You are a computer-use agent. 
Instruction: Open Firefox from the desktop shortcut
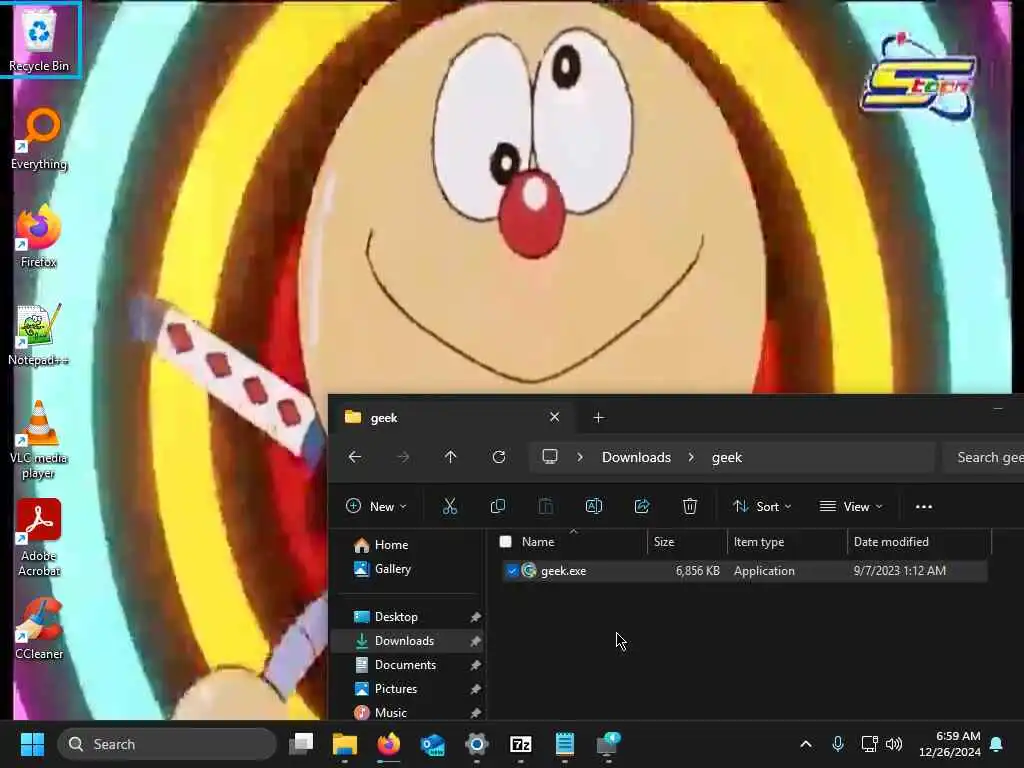point(39,236)
